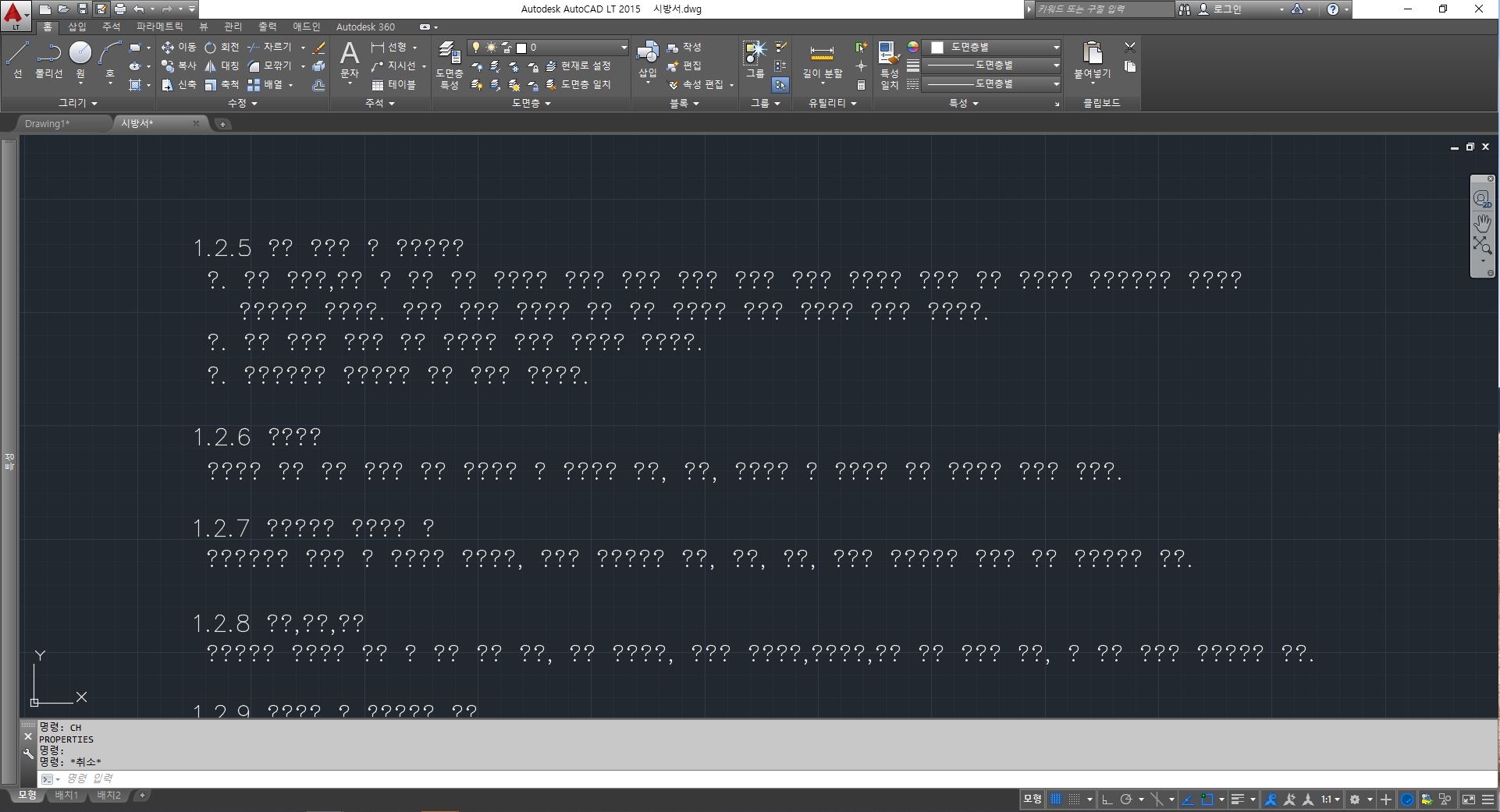Click the scissors cut icon in clipboard panel
The width and height of the screenshot is (1500, 812).
coord(1129,48)
